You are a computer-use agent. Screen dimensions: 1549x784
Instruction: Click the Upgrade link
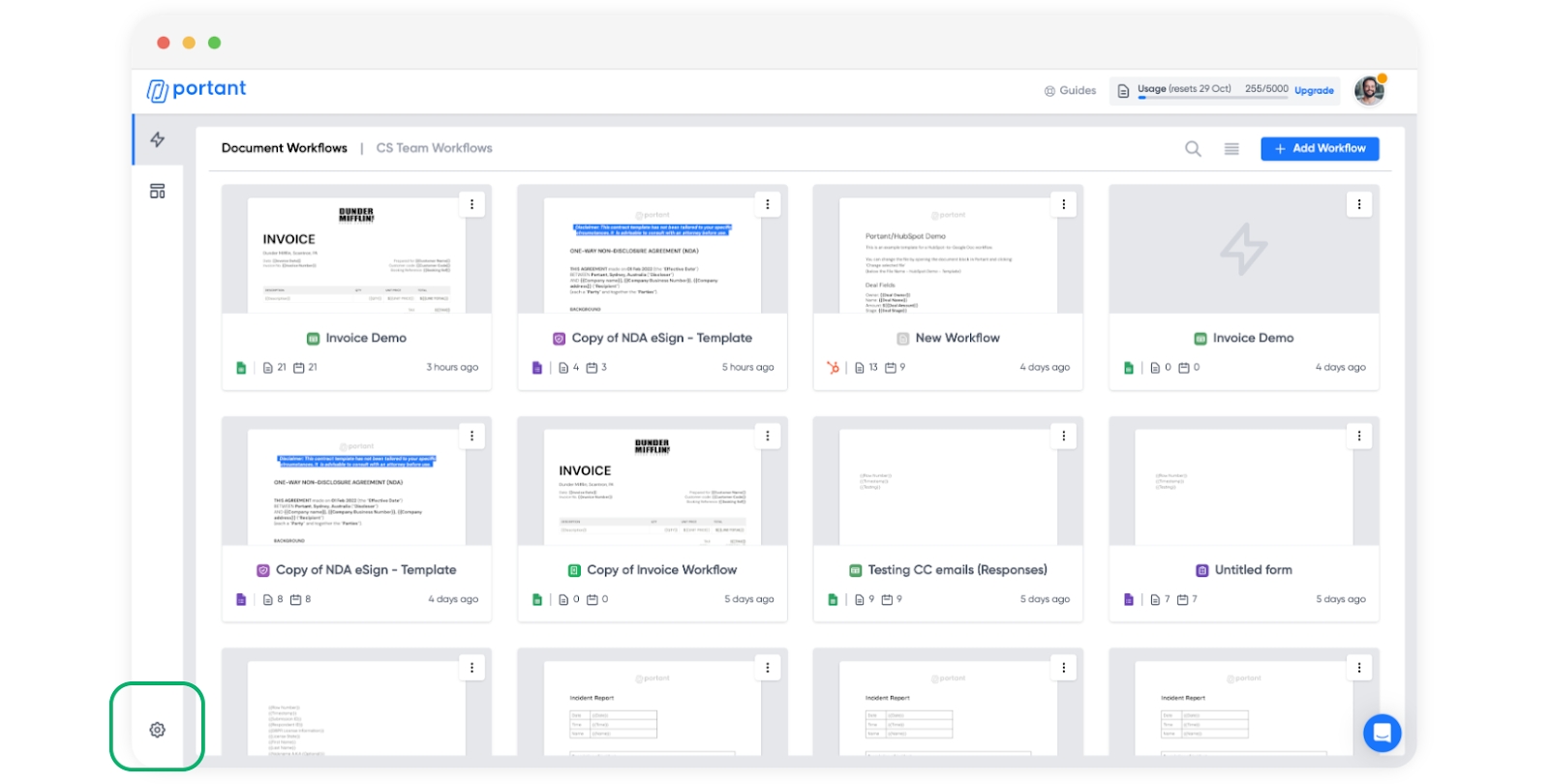coord(1314,90)
